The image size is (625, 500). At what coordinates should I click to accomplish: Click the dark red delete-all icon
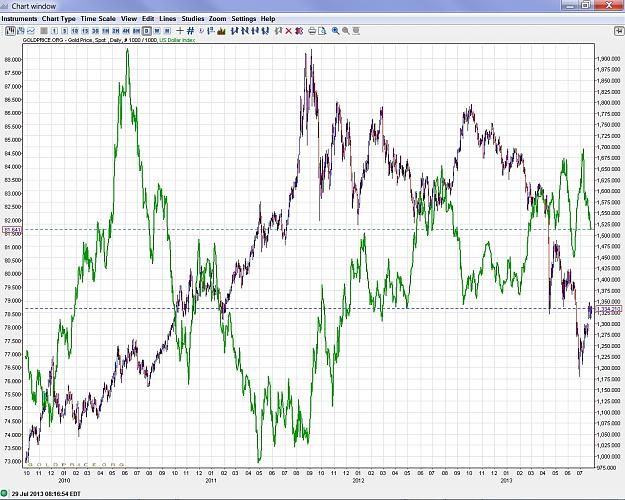[299, 31]
